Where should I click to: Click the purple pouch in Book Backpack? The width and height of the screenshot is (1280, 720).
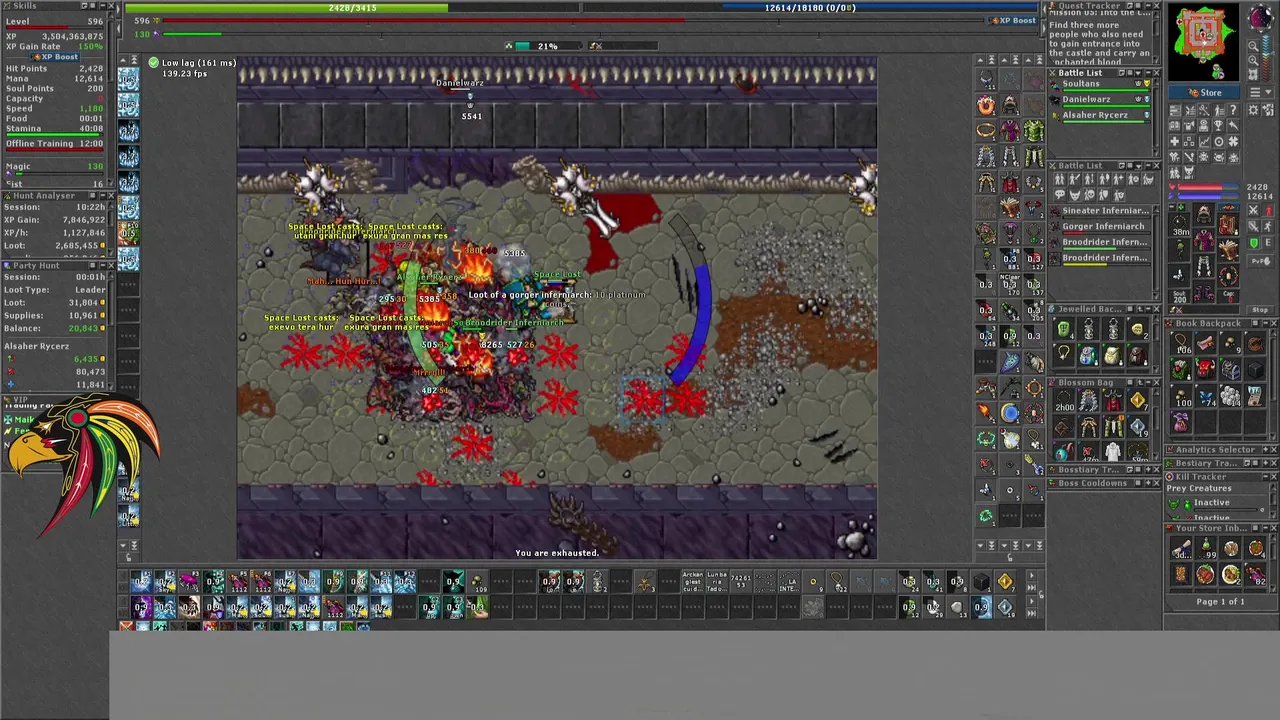tap(1179, 422)
